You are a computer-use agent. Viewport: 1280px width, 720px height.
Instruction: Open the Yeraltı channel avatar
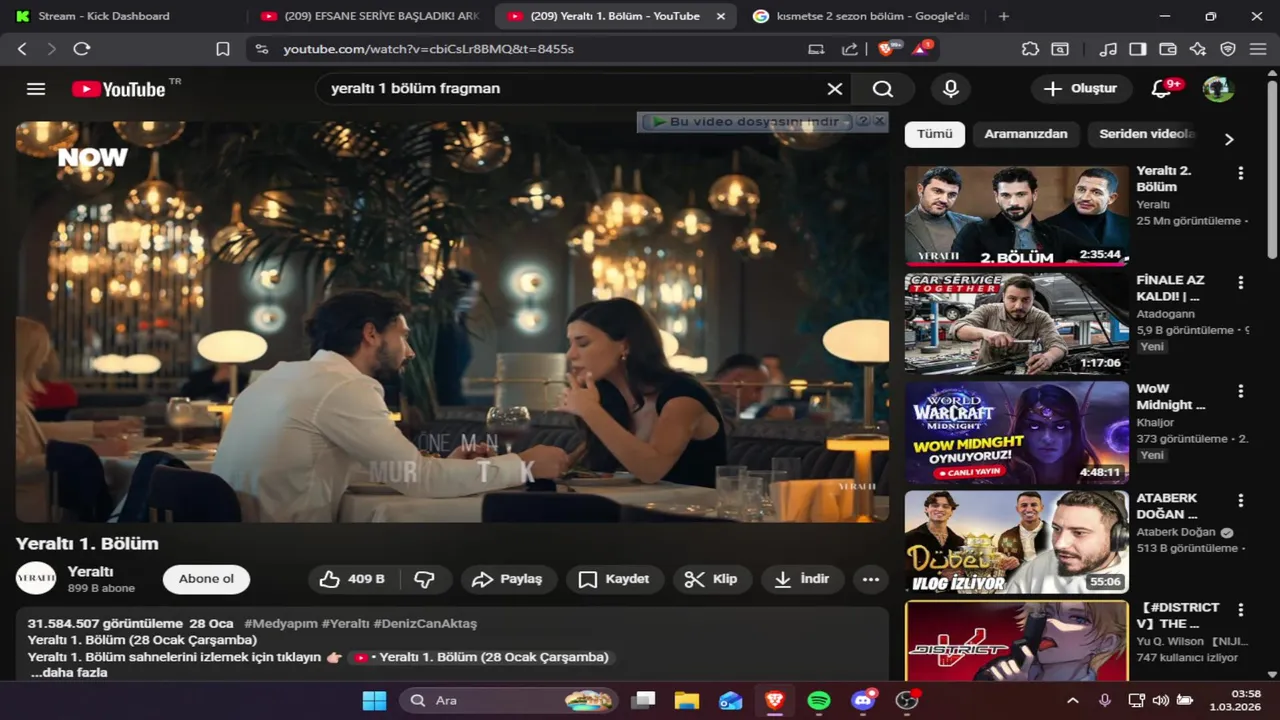point(36,579)
